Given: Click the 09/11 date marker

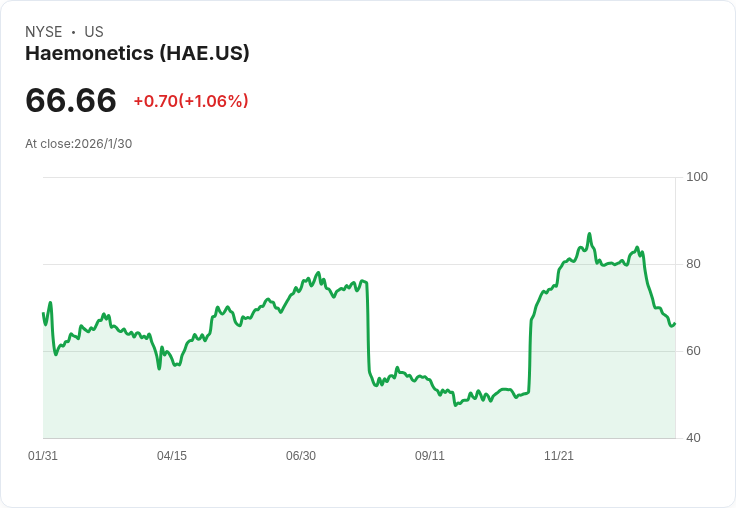Looking at the screenshot, I should (430, 456).
